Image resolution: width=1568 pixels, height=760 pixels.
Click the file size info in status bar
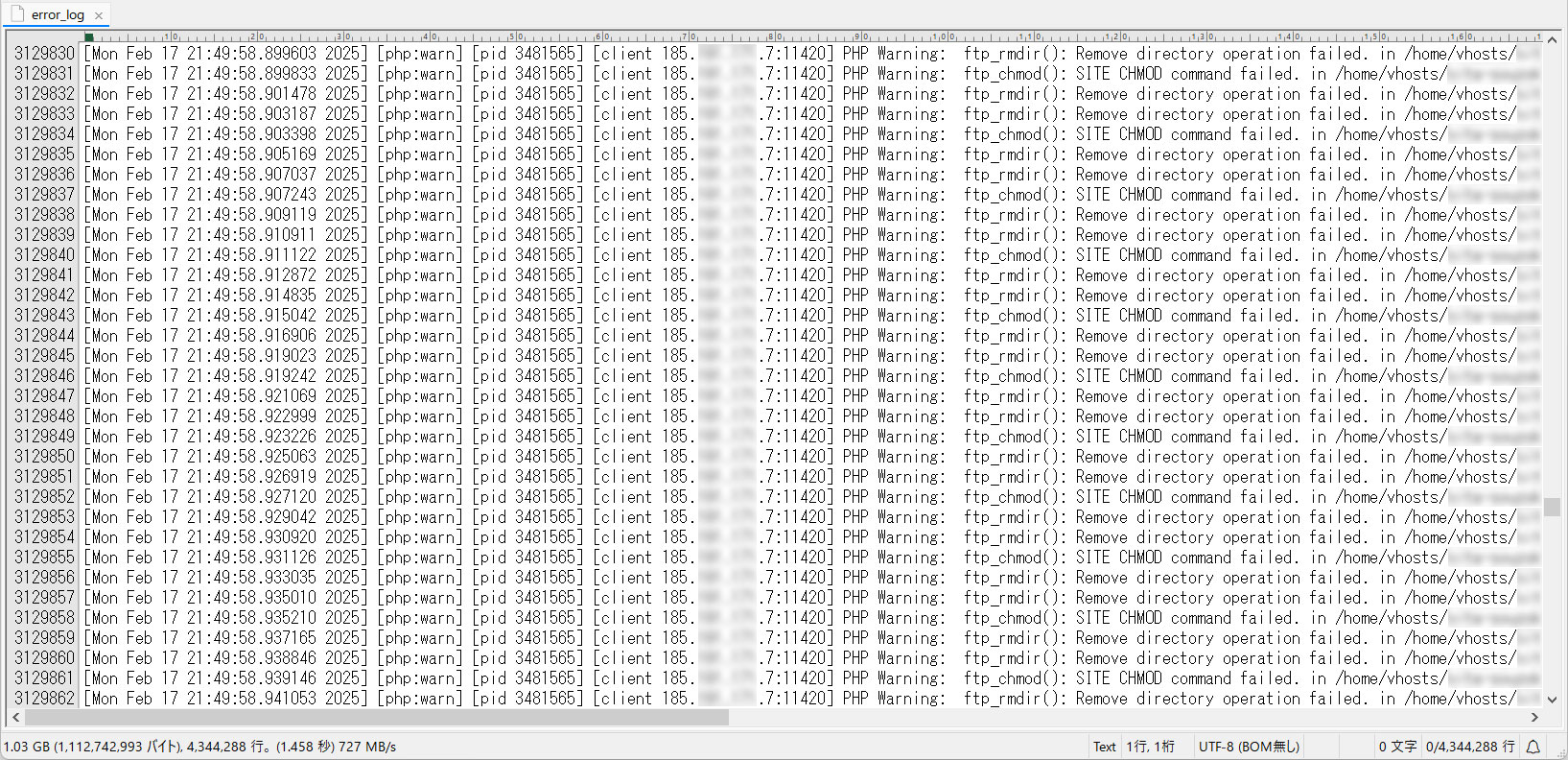(x=199, y=747)
